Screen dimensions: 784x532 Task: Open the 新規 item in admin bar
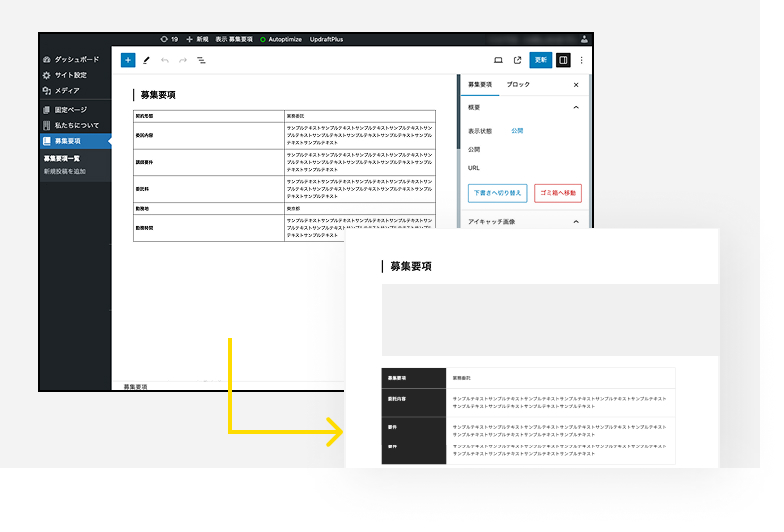(198, 39)
